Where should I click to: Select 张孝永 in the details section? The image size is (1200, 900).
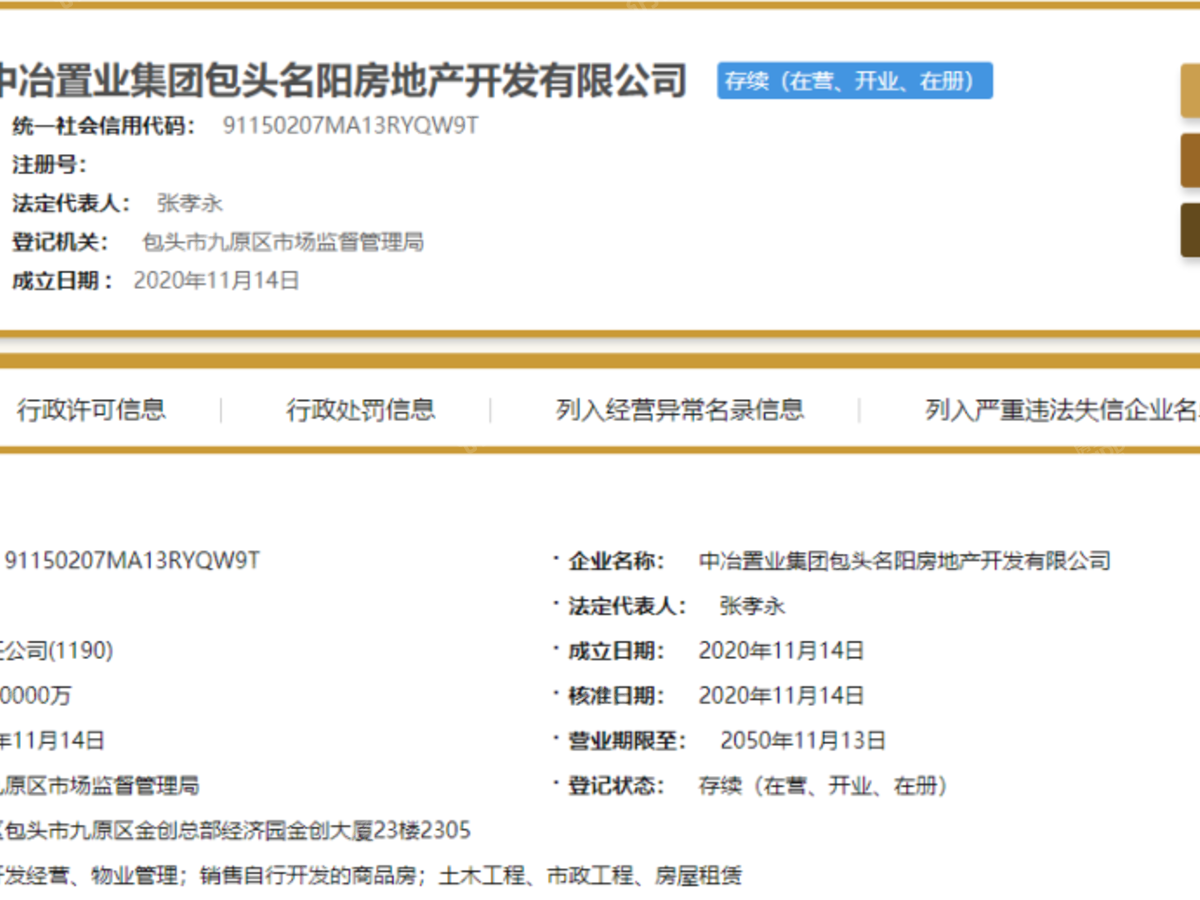[753, 606]
